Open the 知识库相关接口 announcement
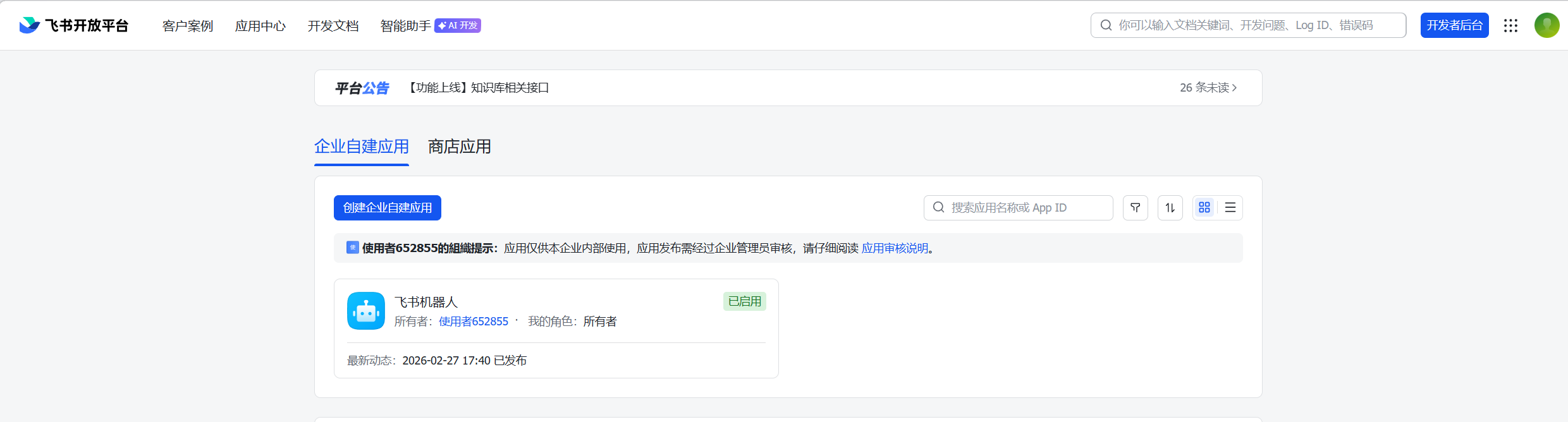Image resolution: width=1568 pixels, height=422 pixels. tap(477, 88)
